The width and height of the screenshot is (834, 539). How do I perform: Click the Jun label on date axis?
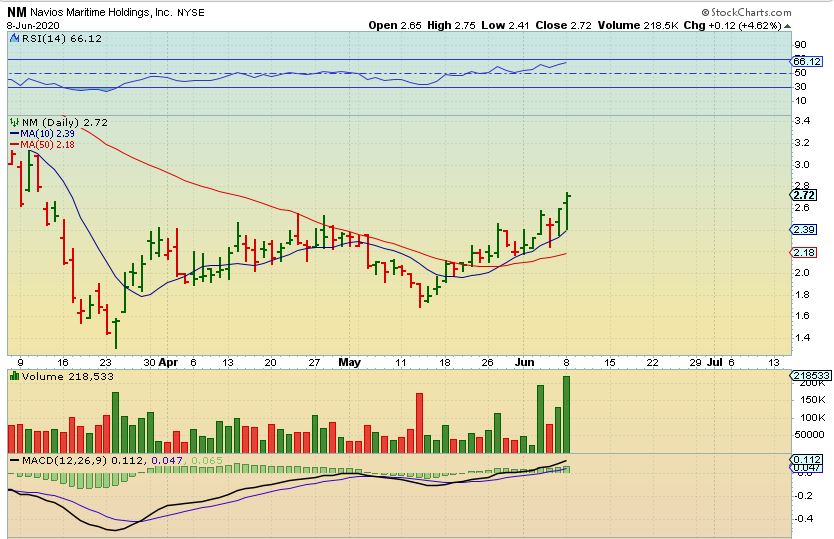(524, 362)
